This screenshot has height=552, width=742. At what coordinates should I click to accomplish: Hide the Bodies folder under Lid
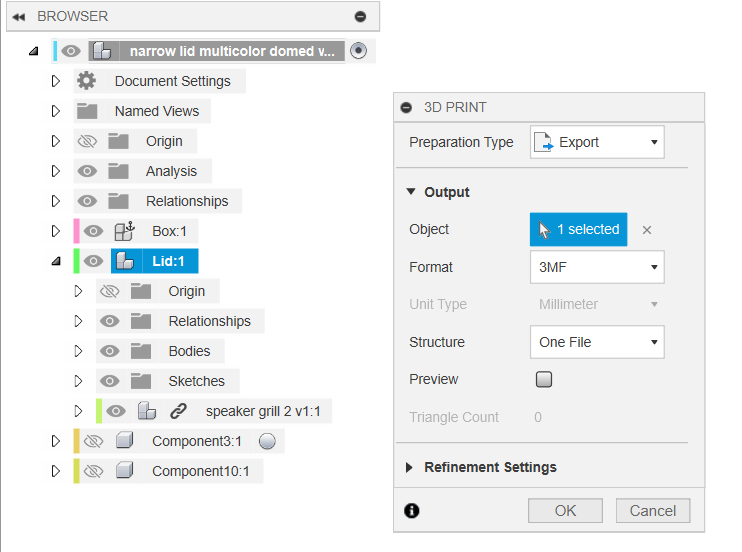coord(110,351)
